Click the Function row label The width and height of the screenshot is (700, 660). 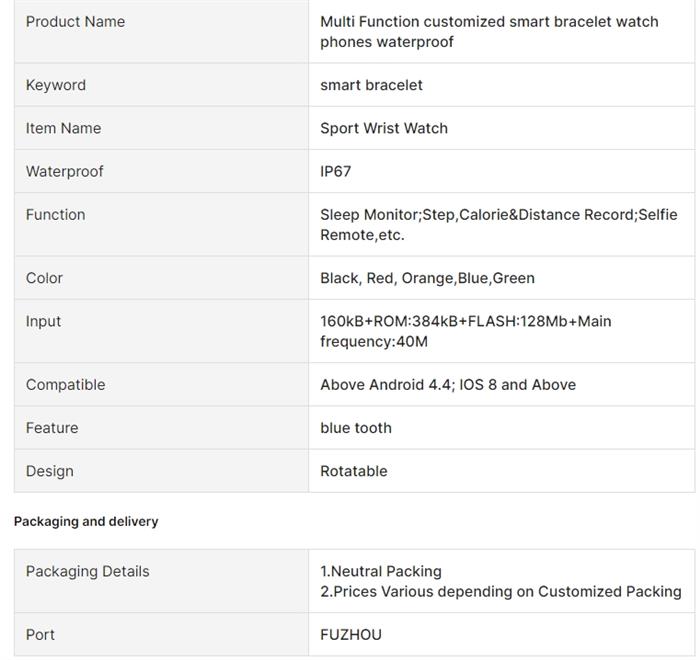click(x=56, y=214)
